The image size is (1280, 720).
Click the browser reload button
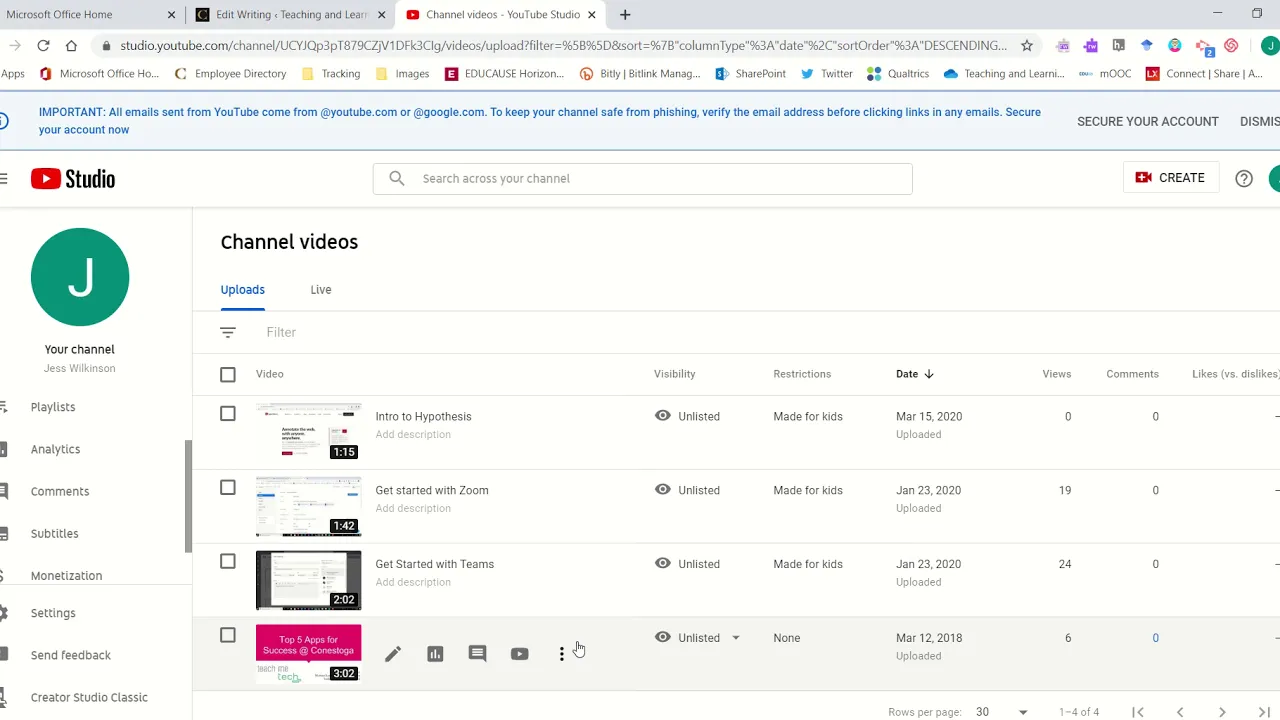click(43, 45)
